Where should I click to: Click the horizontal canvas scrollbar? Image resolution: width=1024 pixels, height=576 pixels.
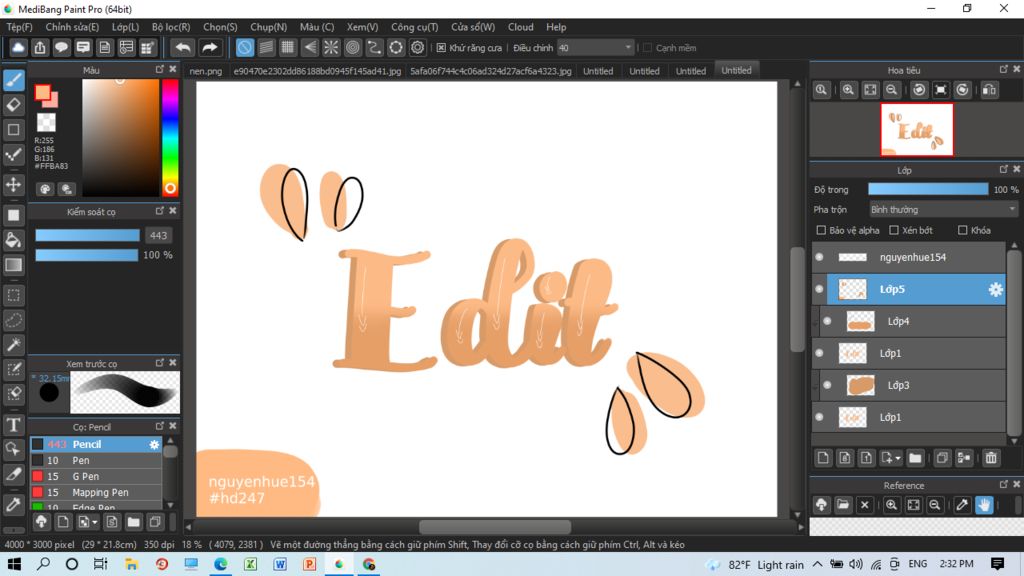[494, 526]
